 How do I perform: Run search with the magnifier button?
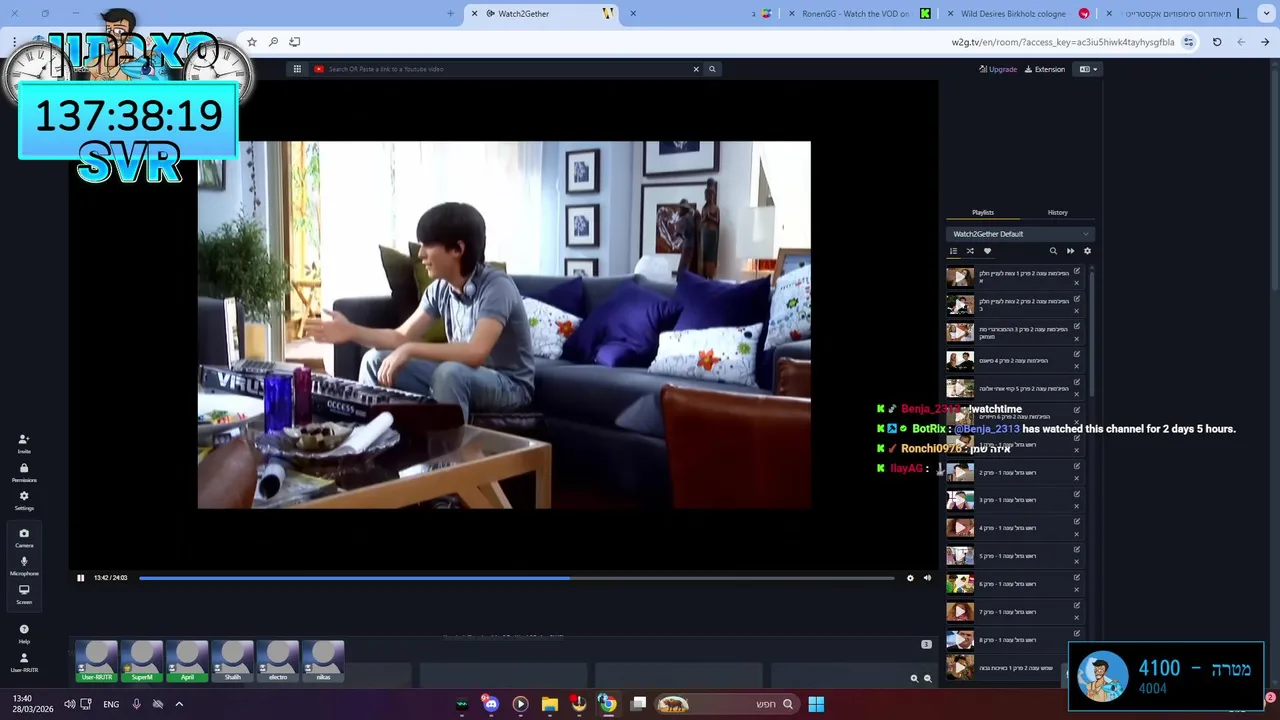(712, 69)
